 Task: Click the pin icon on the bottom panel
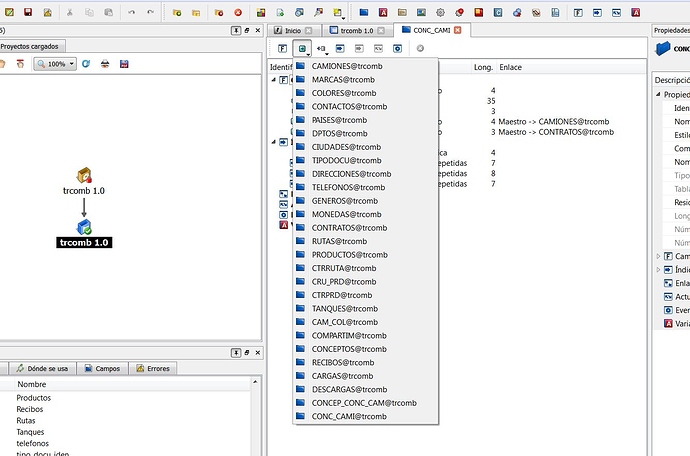coord(235,352)
